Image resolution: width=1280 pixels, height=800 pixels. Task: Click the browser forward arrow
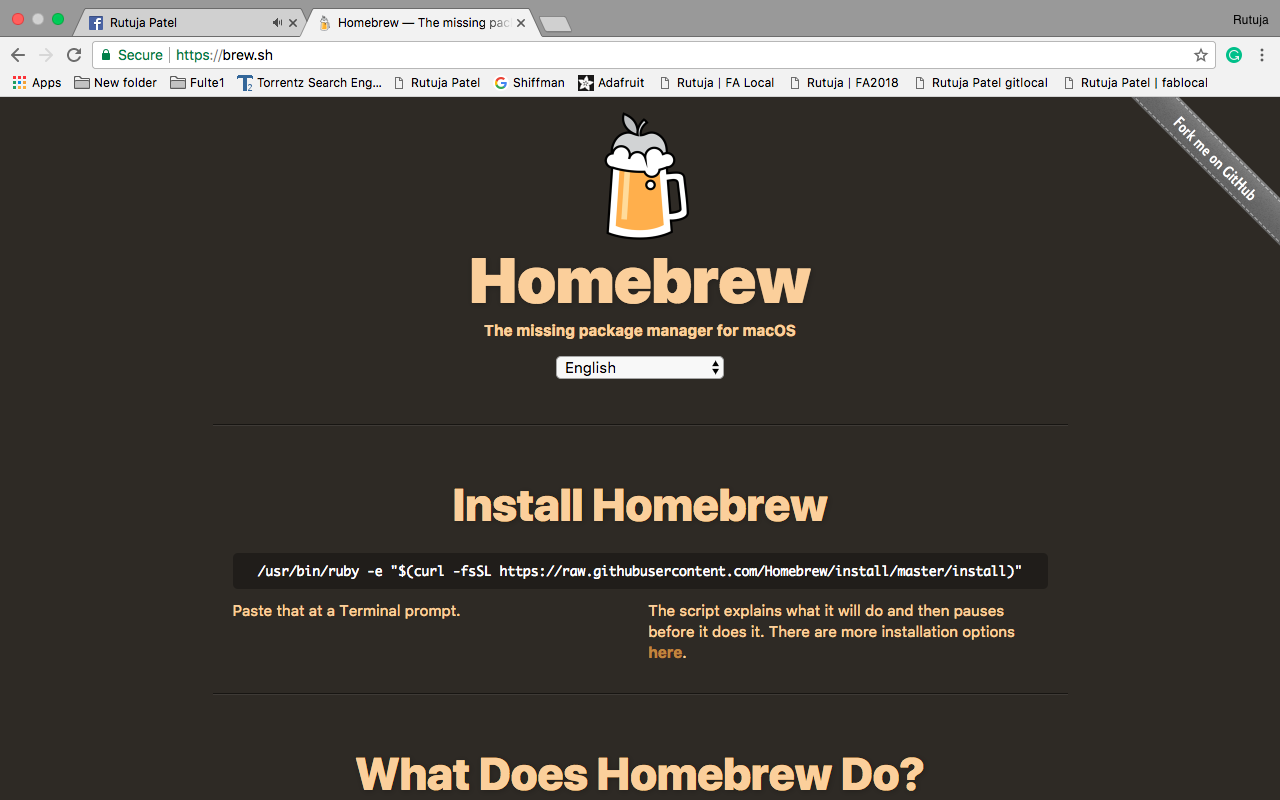point(46,55)
